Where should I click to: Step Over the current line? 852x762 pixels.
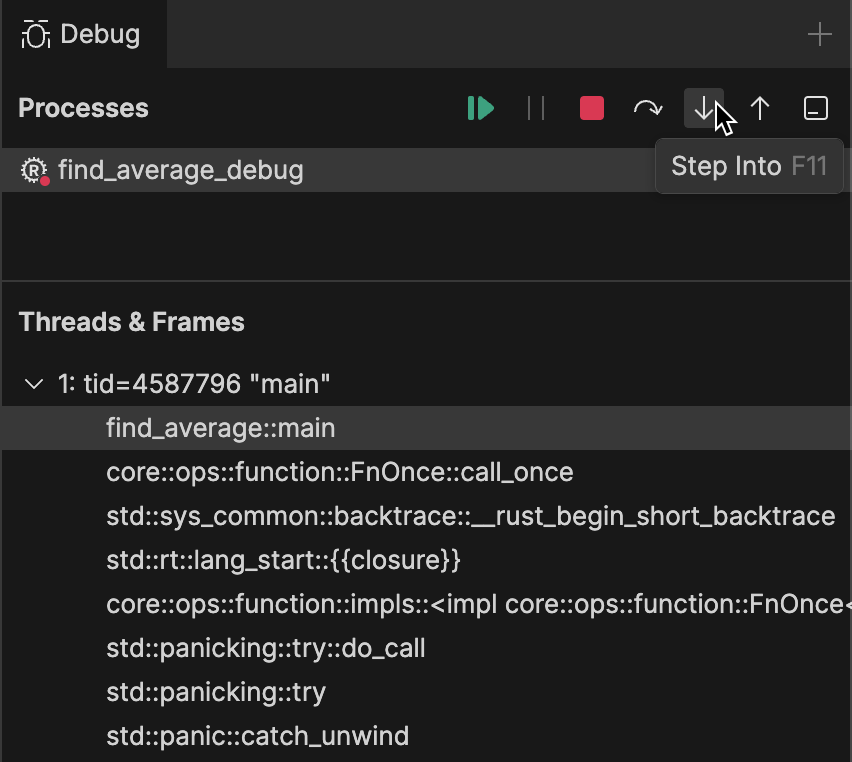tap(646, 108)
